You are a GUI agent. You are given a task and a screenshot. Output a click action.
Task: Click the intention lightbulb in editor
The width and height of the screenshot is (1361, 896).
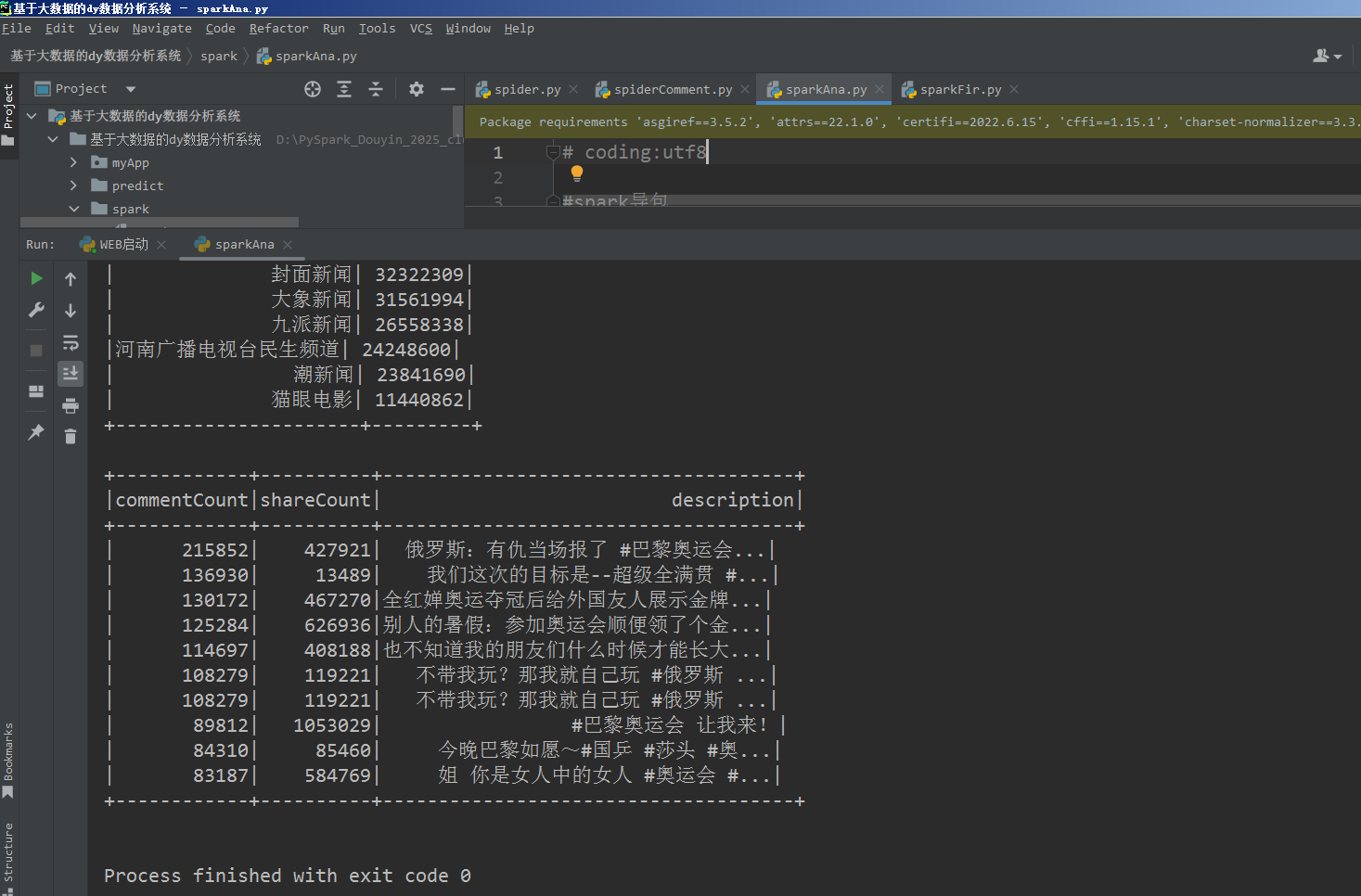point(577,173)
